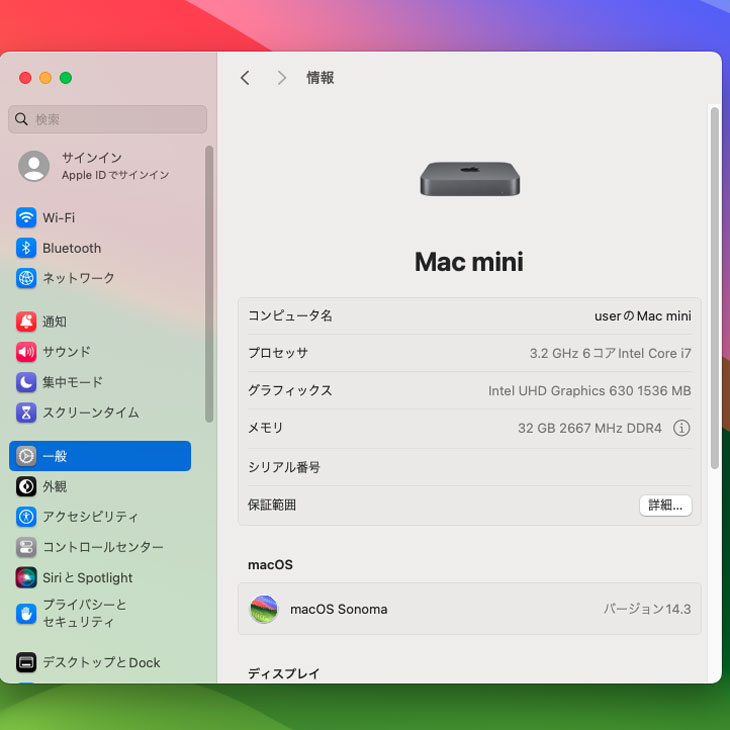Open コントロールセンター icon
This screenshot has width=730, height=730.
point(26,547)
